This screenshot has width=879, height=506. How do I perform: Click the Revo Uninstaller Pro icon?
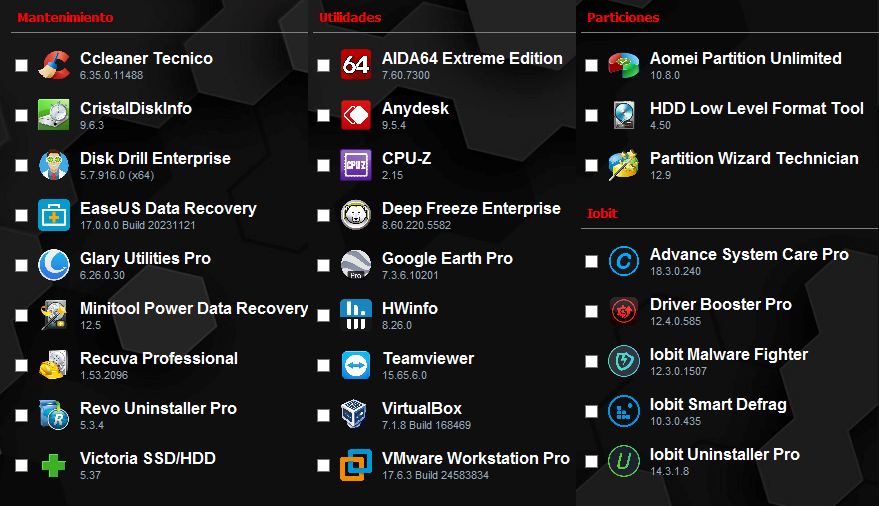pyautogui.click(x=54, y=415)
